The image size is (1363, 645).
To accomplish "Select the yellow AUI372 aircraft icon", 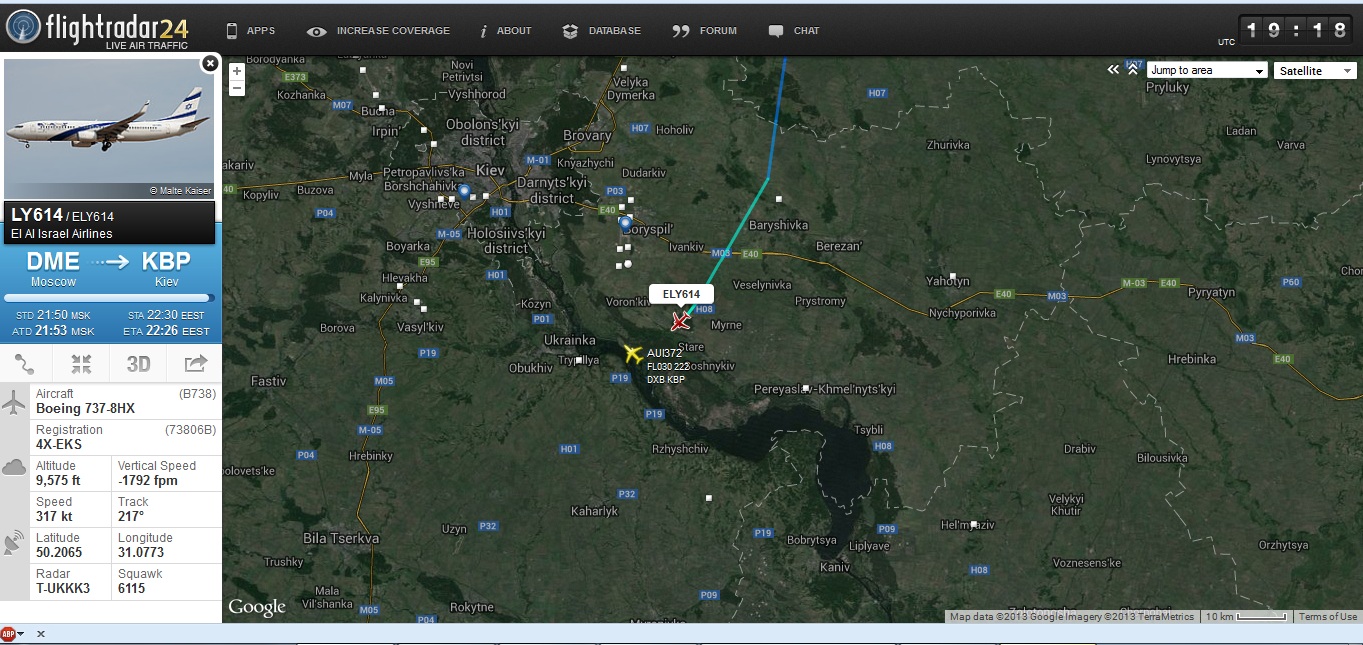I will tap(632, 354).
